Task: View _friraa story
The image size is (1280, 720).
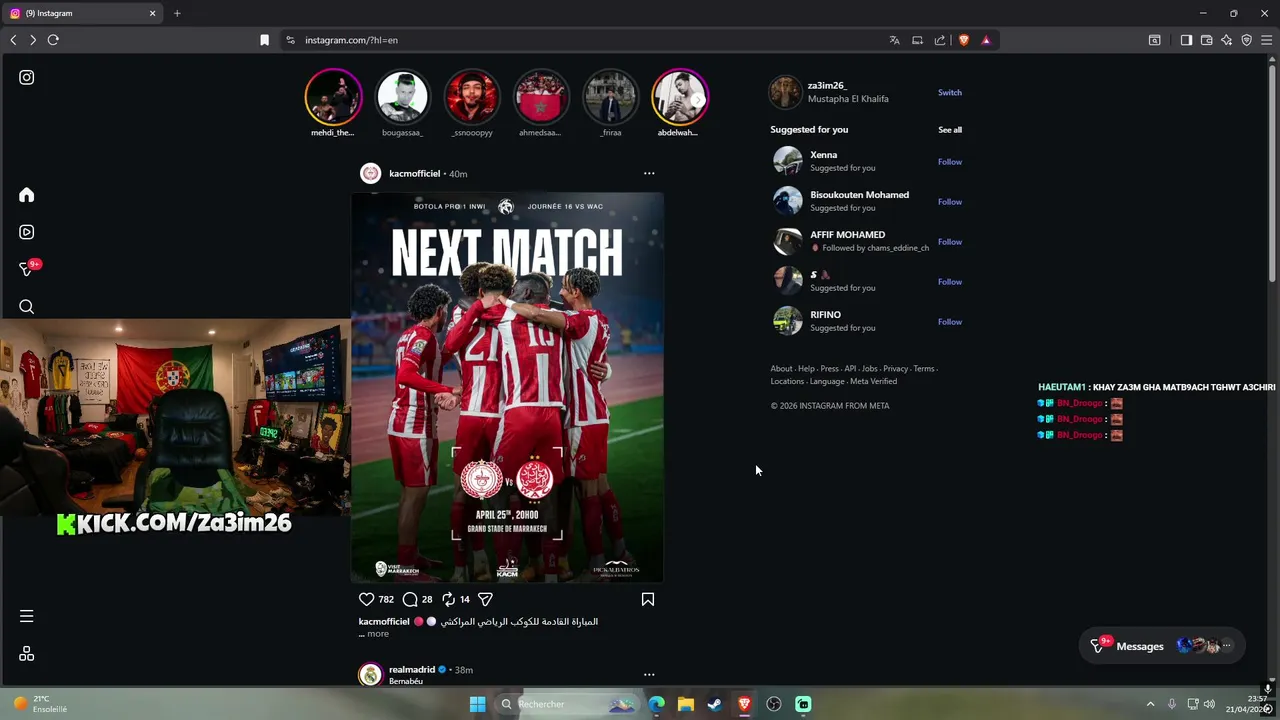Action: (x=611, y=97)
